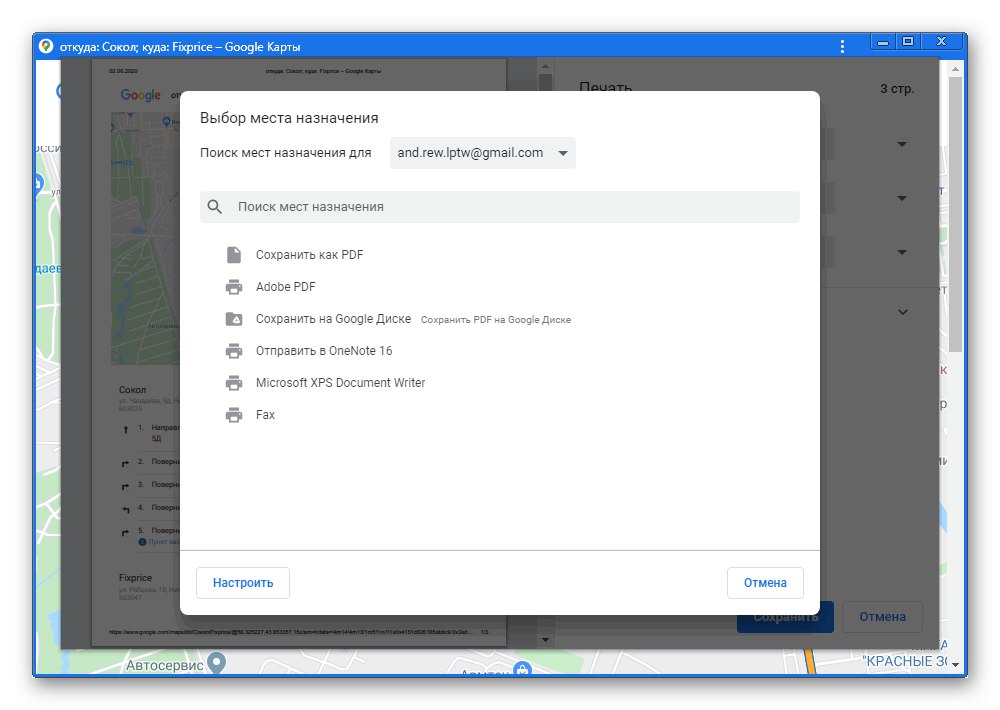Click the window scrollbar down arrow
This screenshot has height=710, width=1000.
[955, 665]
